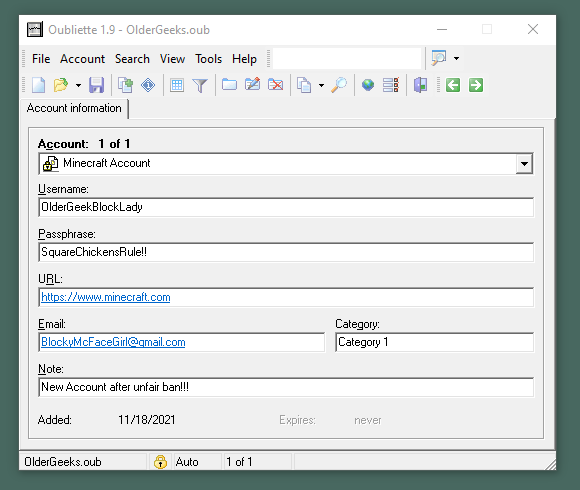This screenshot has width=580, height=490.
Task: Open the Tools menu
Action: (208, 59)
